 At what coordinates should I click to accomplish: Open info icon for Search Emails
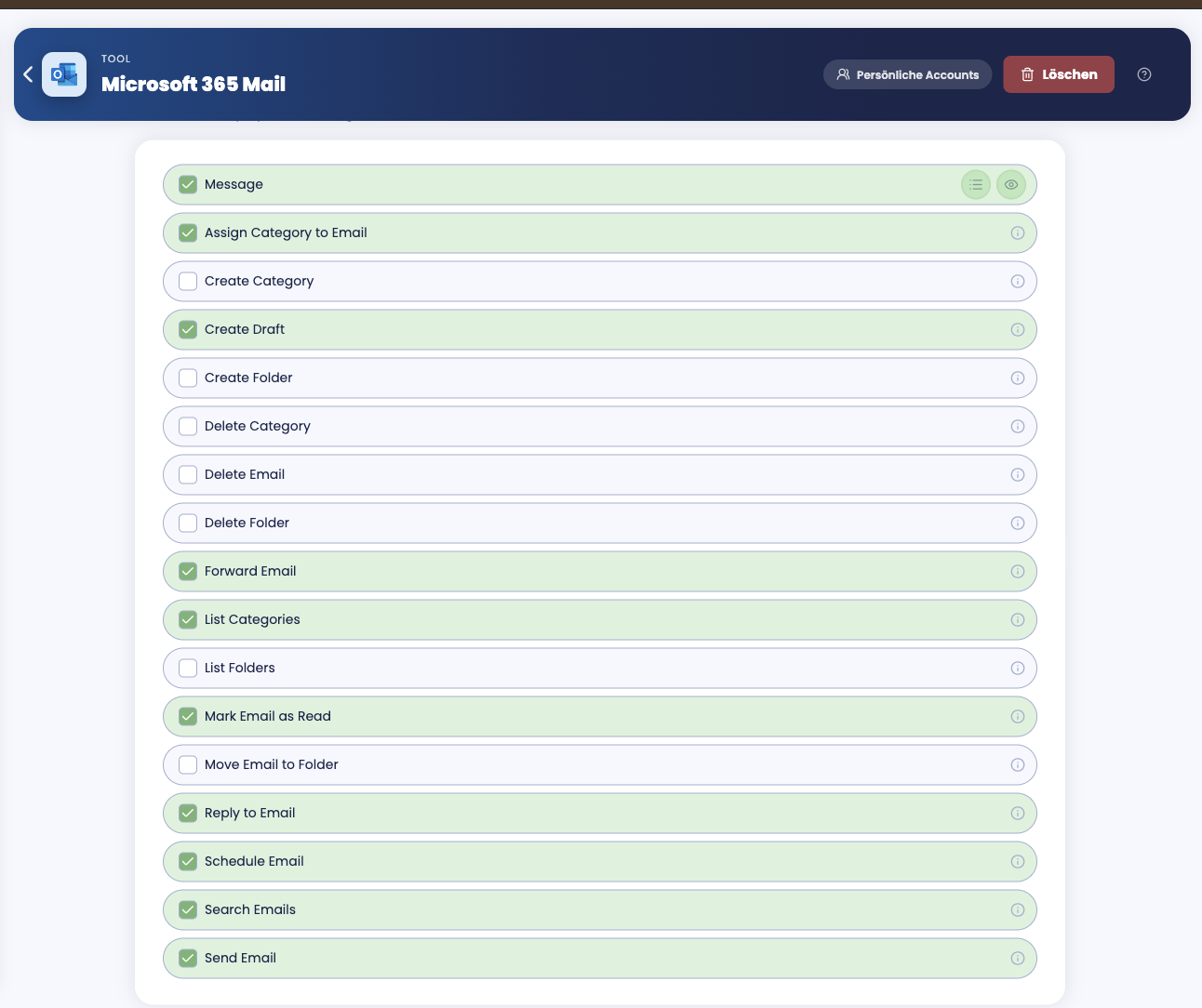[1018, 909]
